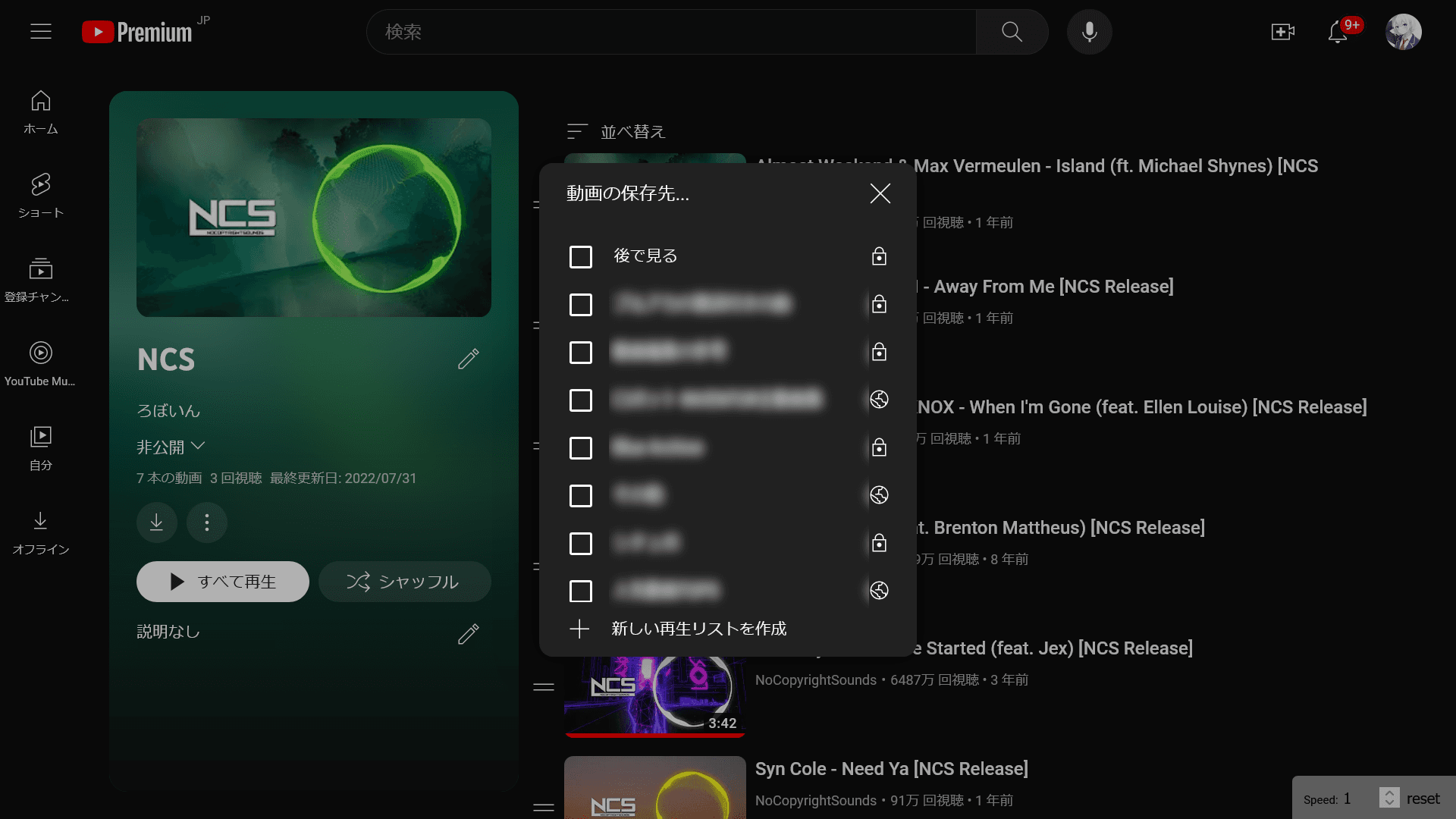Open the NCS playlist cover thumbnail
This screenshot has width=1456, height=819.
[314, 218]
